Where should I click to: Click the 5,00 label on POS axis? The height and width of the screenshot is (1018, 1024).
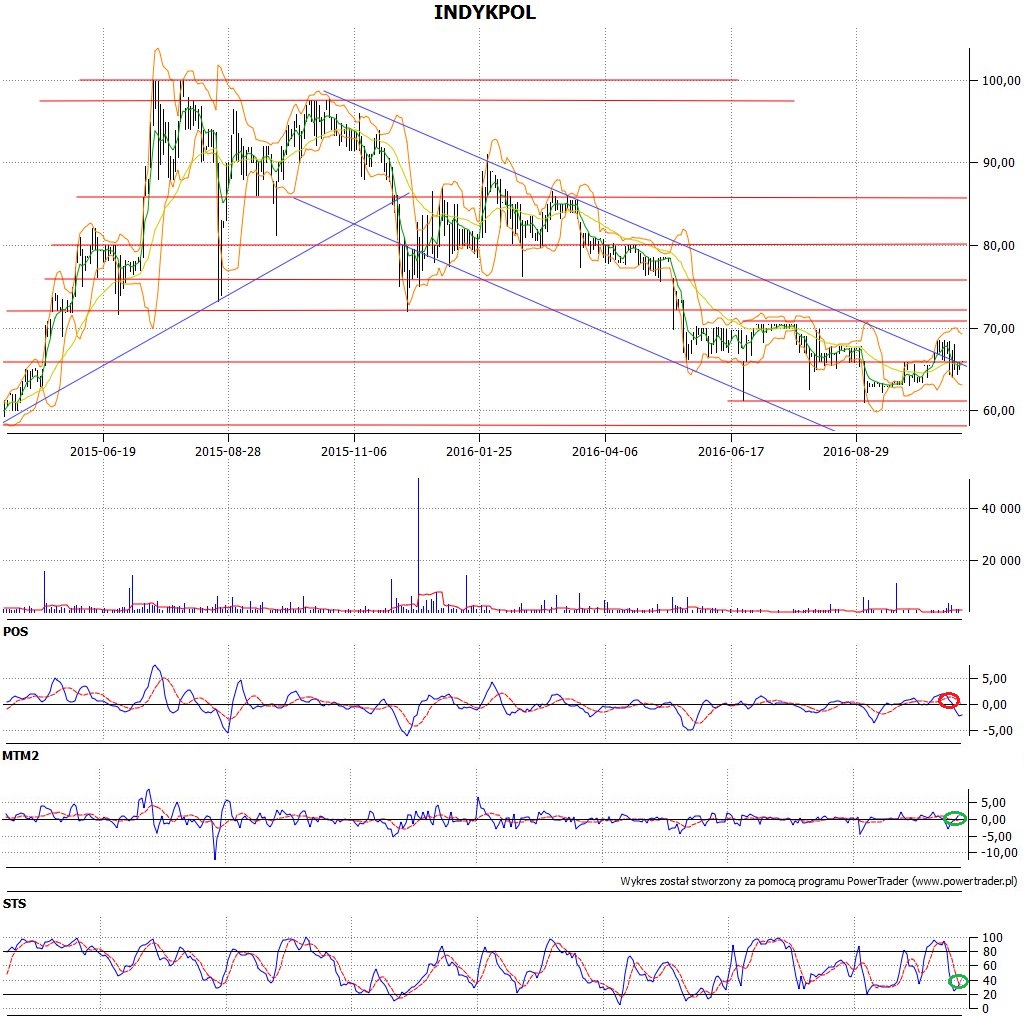point(994,678)
